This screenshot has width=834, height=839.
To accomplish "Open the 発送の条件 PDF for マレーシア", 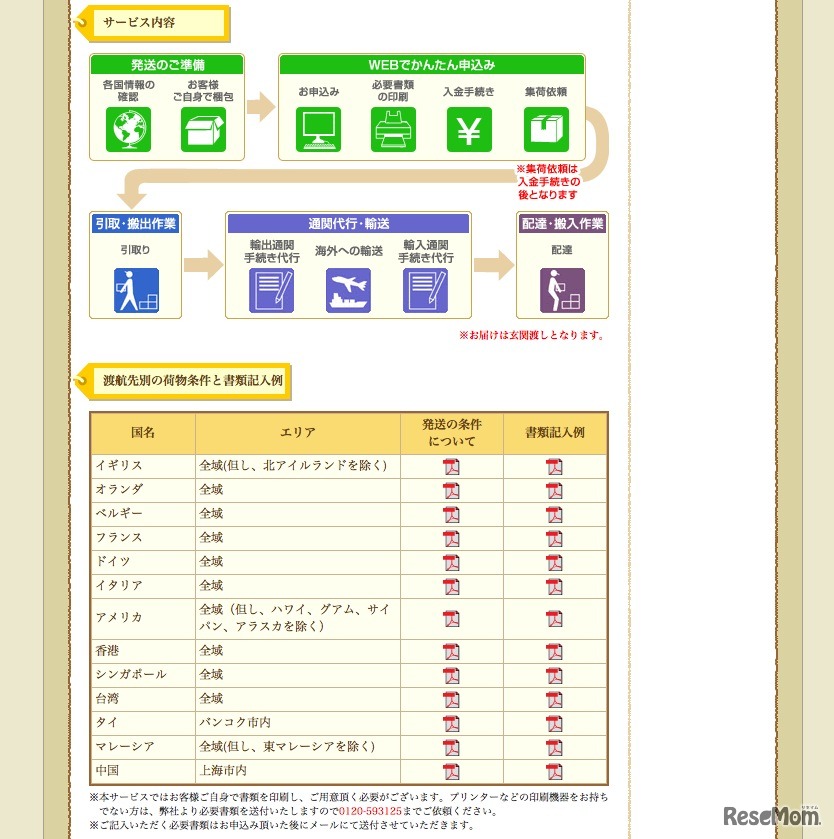I will [452, 748].
